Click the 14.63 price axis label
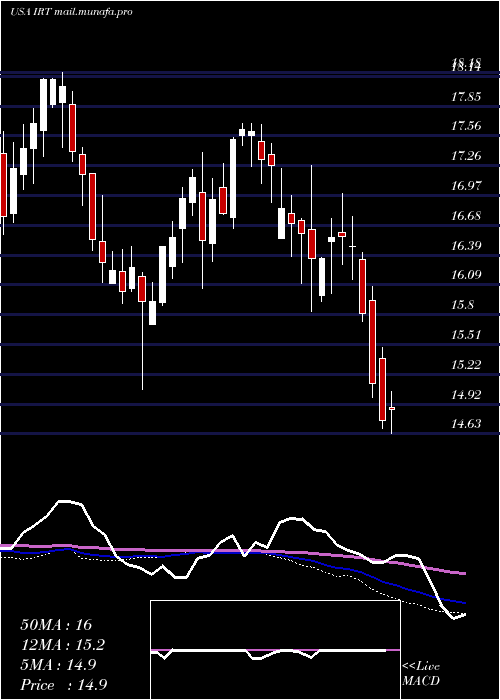Image resolution: width=500 pixels, height=700 pixels. 466,424
